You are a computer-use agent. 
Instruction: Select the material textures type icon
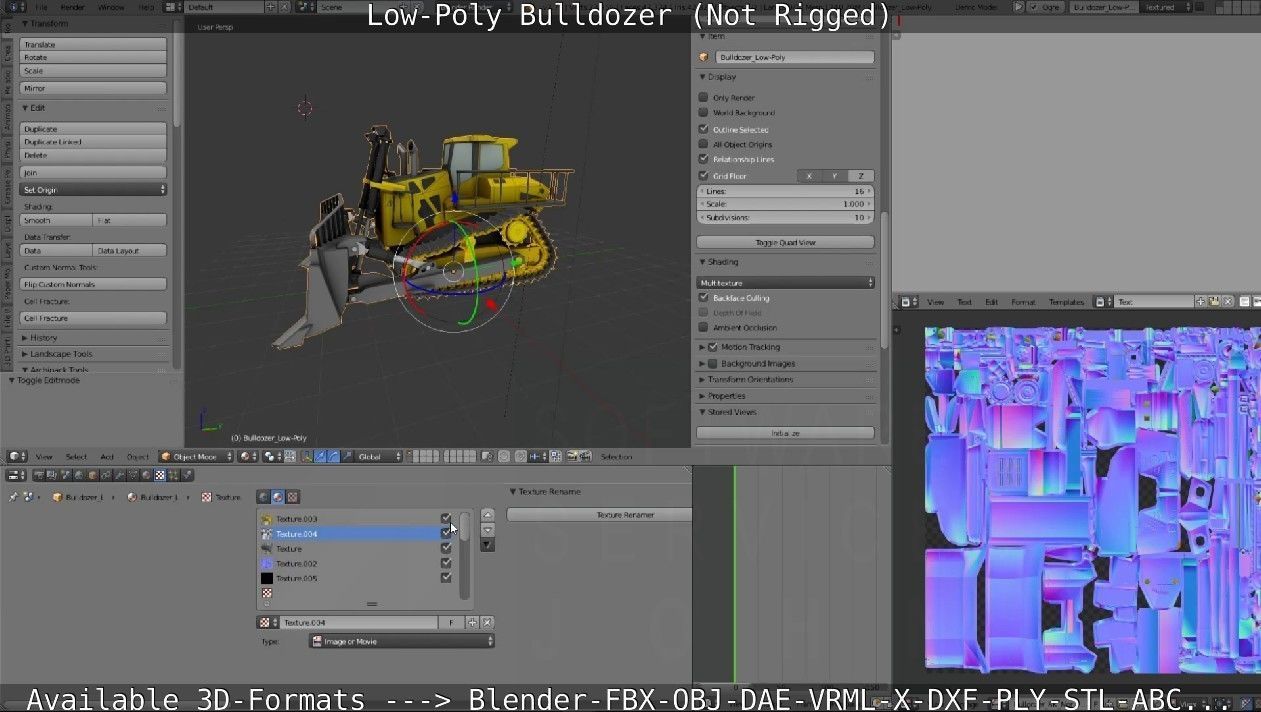click(278, 497)
